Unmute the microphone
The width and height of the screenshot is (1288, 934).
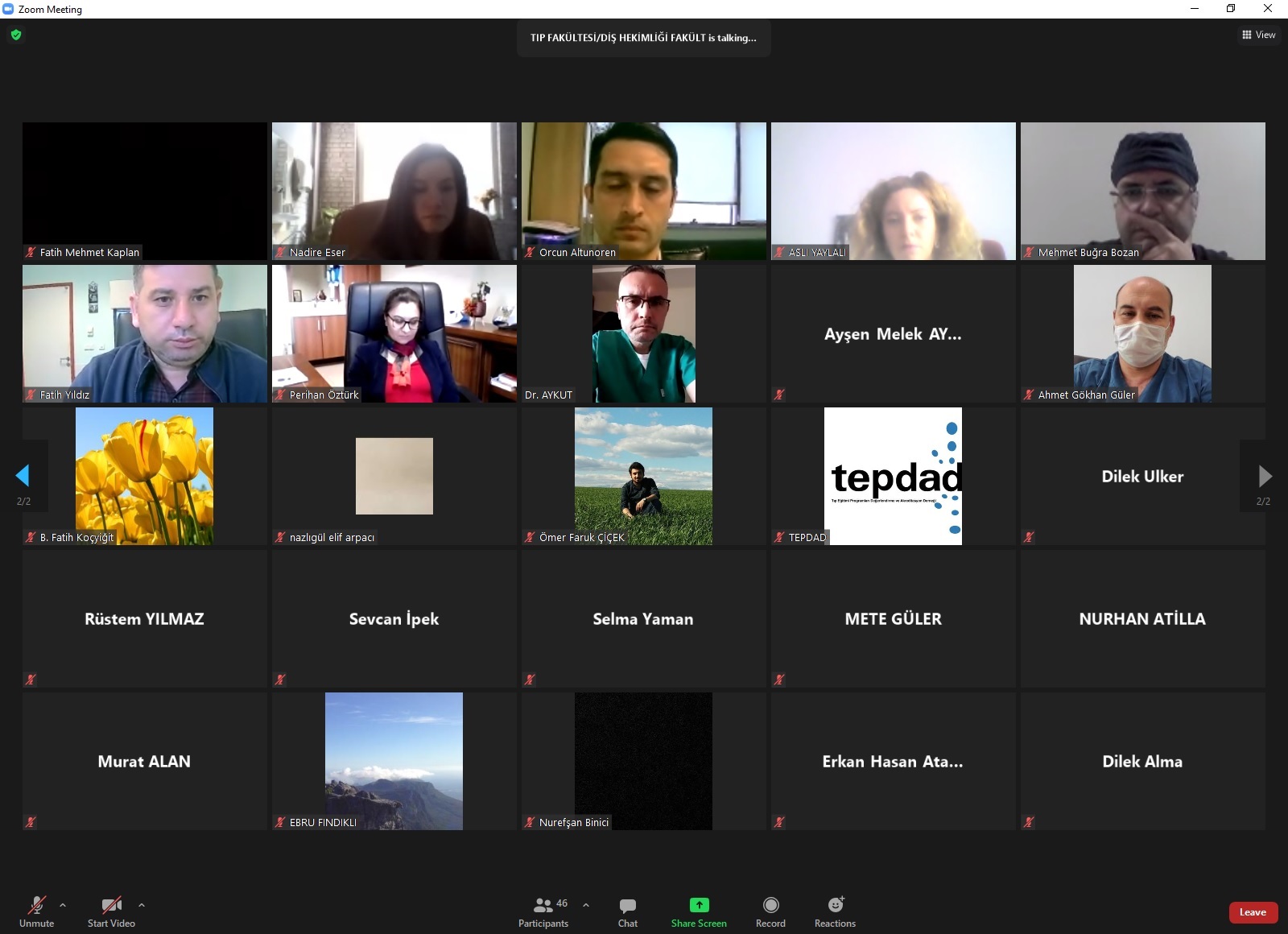[36, 911]
